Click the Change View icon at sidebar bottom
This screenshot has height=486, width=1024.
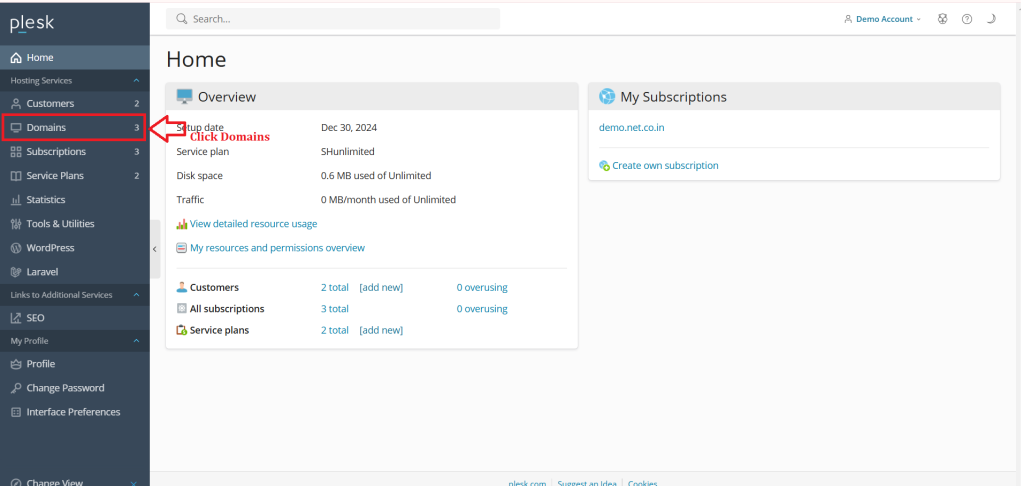tap(16, 482)
